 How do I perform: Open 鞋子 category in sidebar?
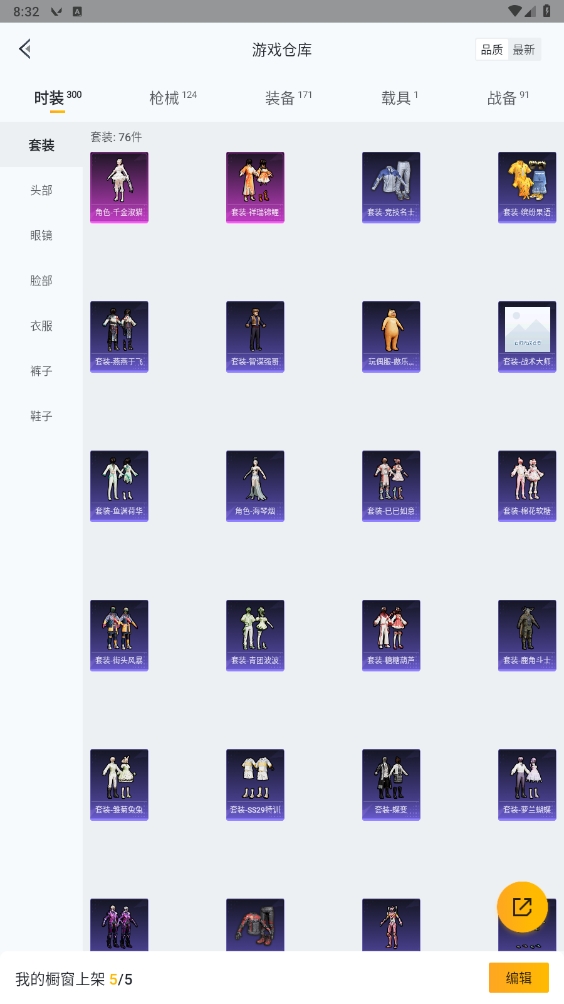tap(42, 416)
